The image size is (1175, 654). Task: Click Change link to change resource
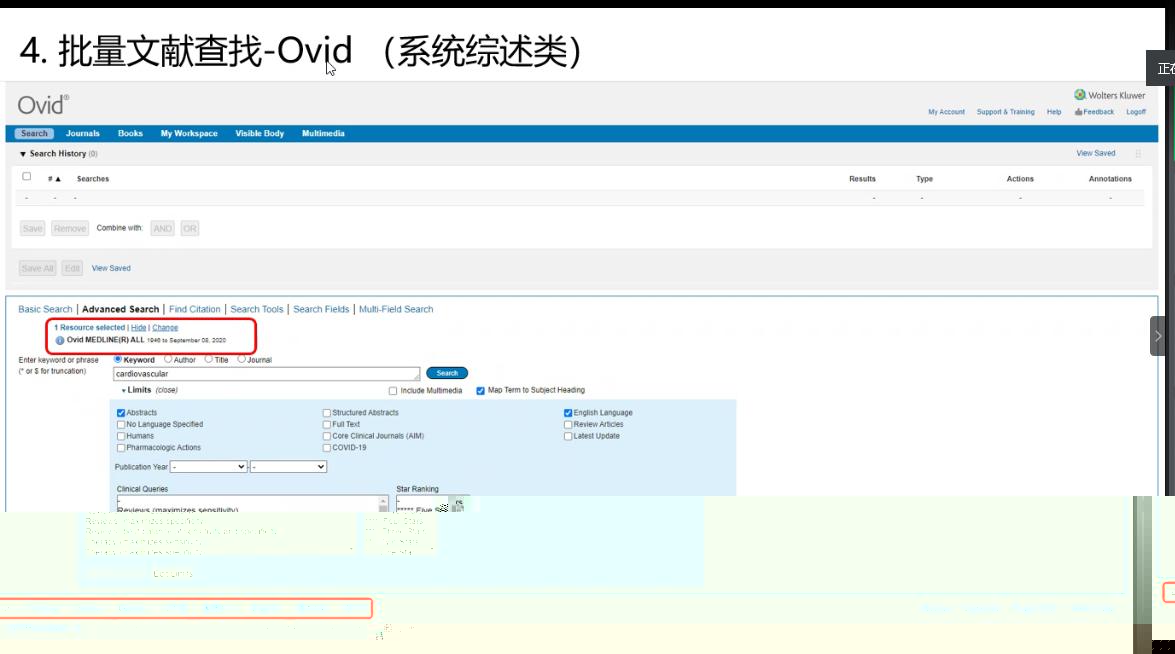pyautogui.click(x=165, y=327)
